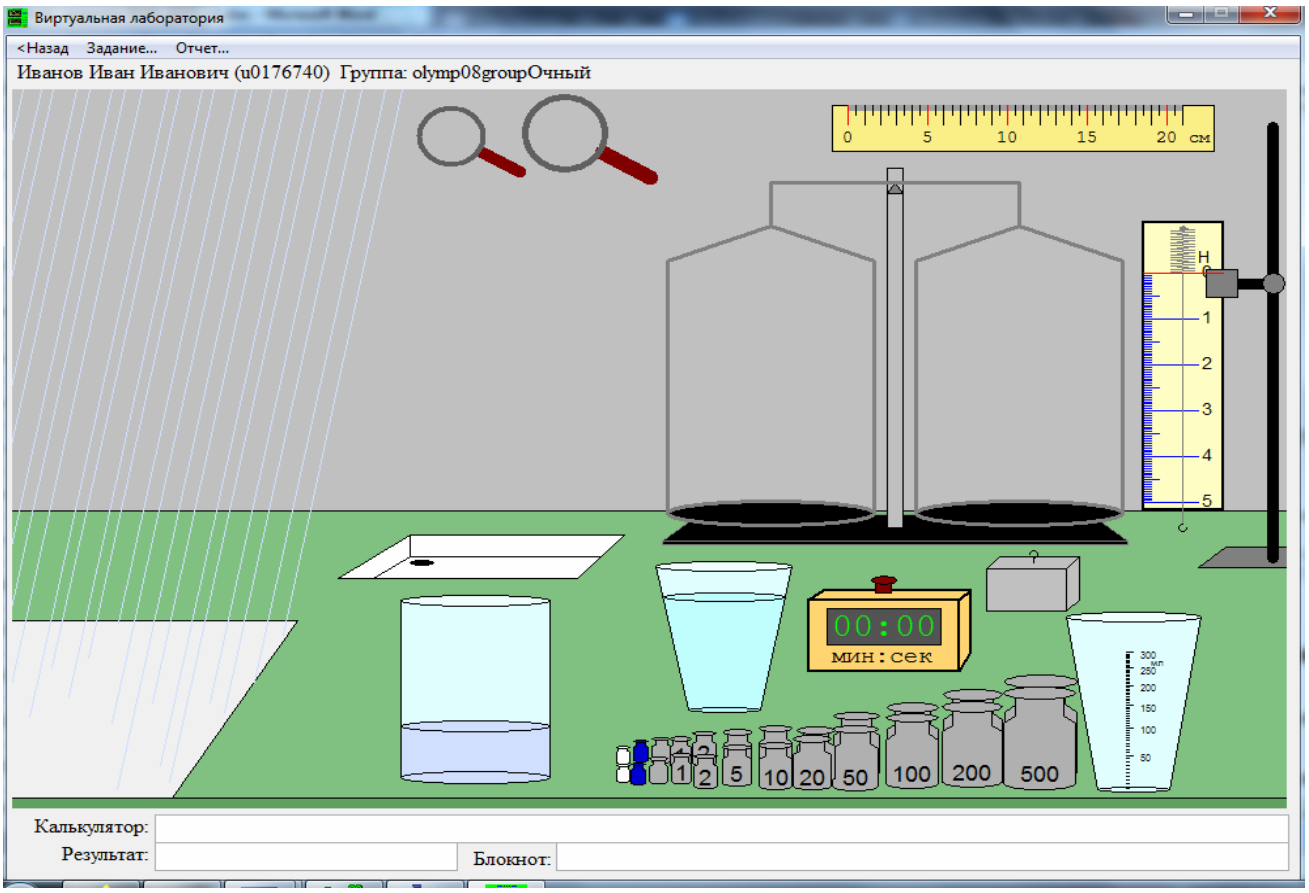Click the Назад back button
Image resolution: width=1309 pixels, height=893 pixels.
tap(43, 48)
